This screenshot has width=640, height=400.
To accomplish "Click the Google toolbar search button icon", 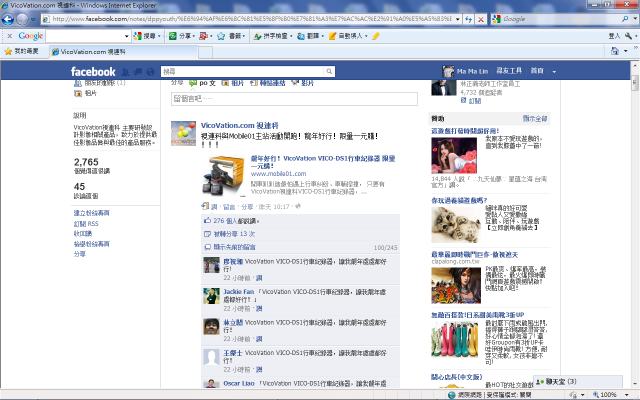I will click(138, 36).
